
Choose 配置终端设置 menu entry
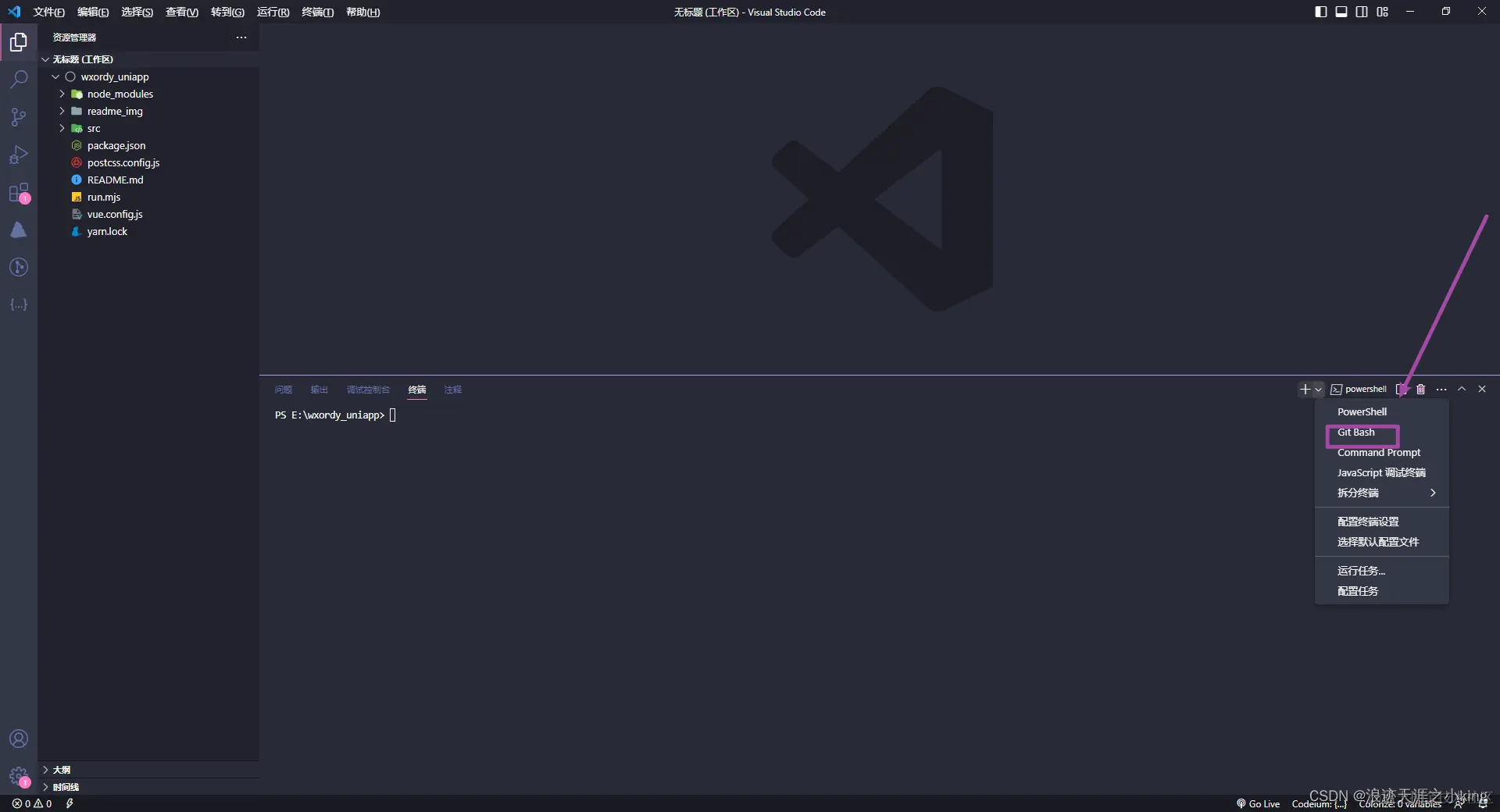1382,522
